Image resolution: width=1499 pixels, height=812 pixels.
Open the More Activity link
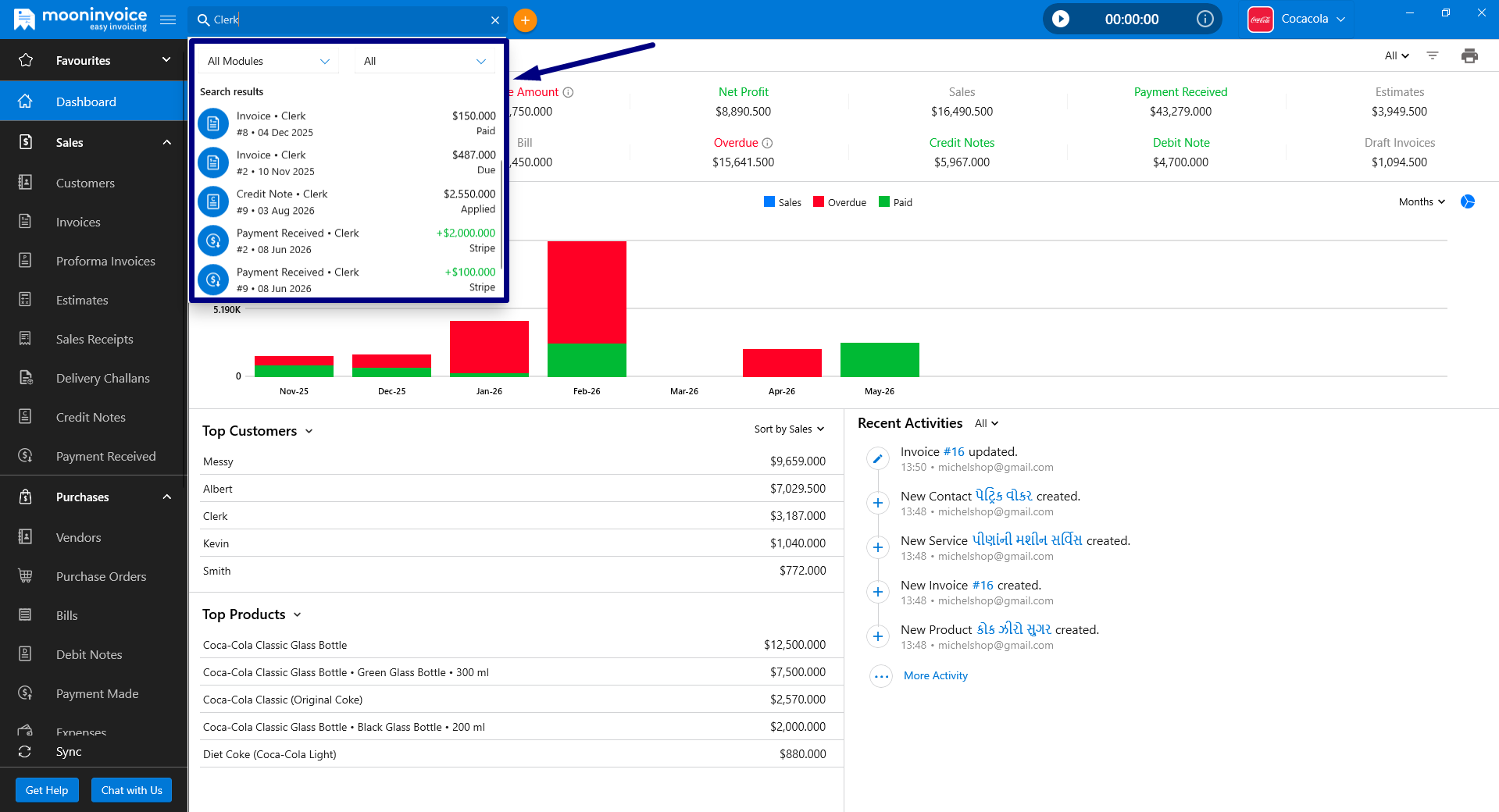click(x=935, y=675)
